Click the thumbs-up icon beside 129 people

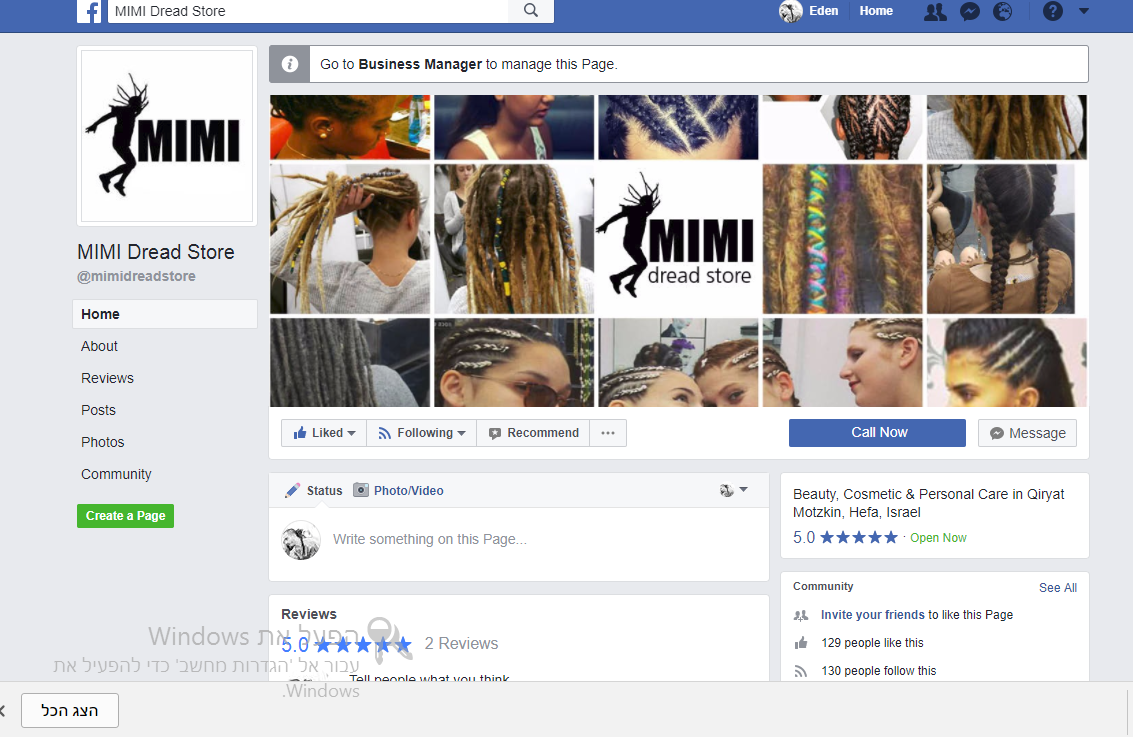click(801, 643)
